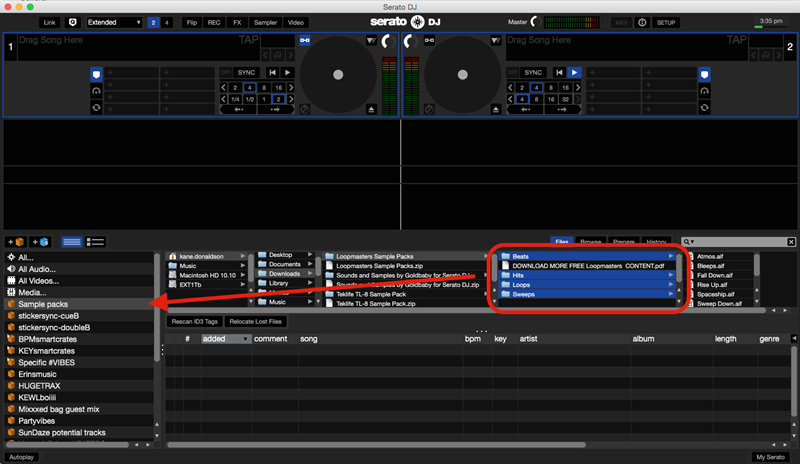Shift deck 2 loop sizes right chevron
Viewport: 800px width, 464px height.
tap(578, 87)
